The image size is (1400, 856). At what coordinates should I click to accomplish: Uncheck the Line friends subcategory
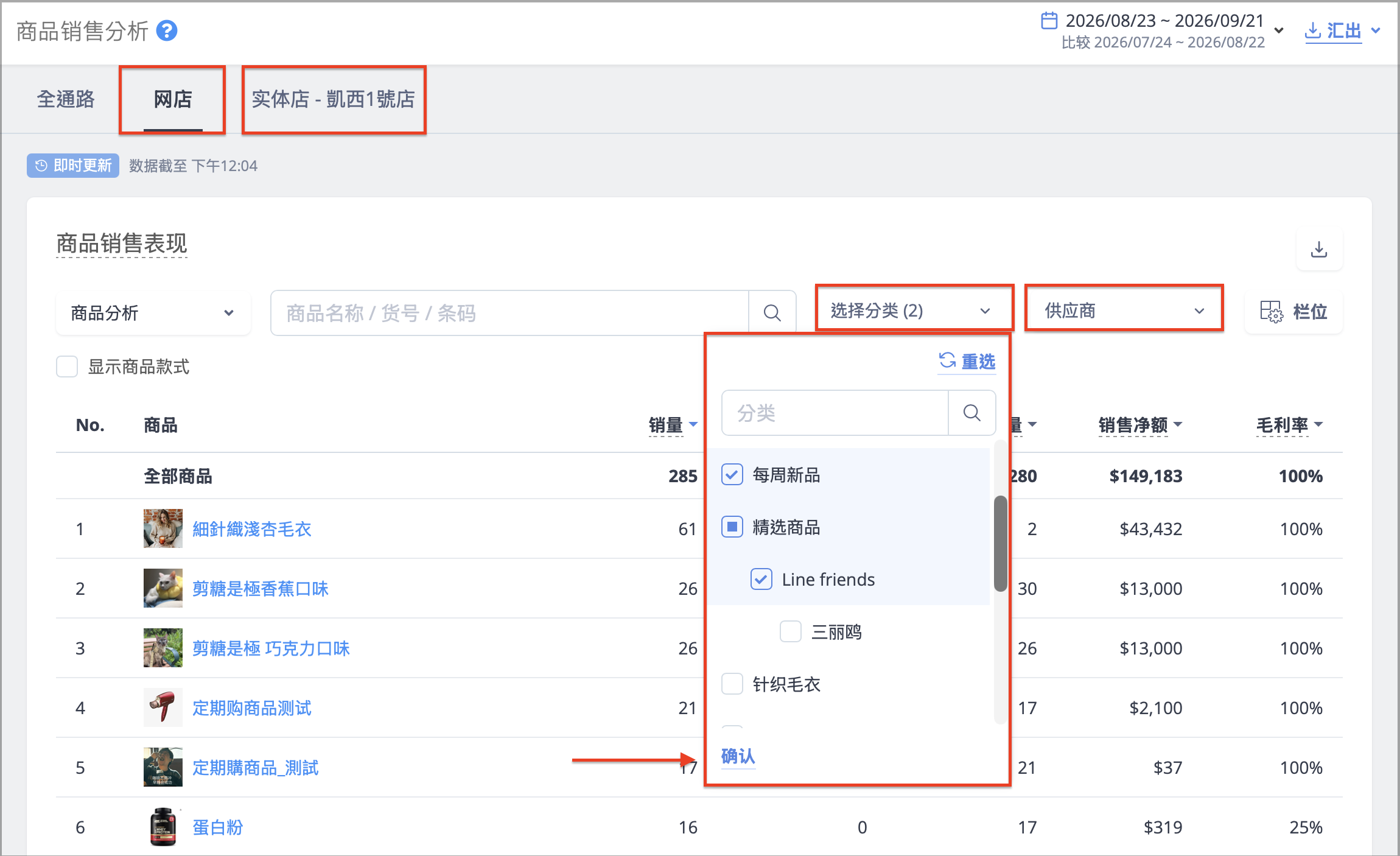pos(761,579)
